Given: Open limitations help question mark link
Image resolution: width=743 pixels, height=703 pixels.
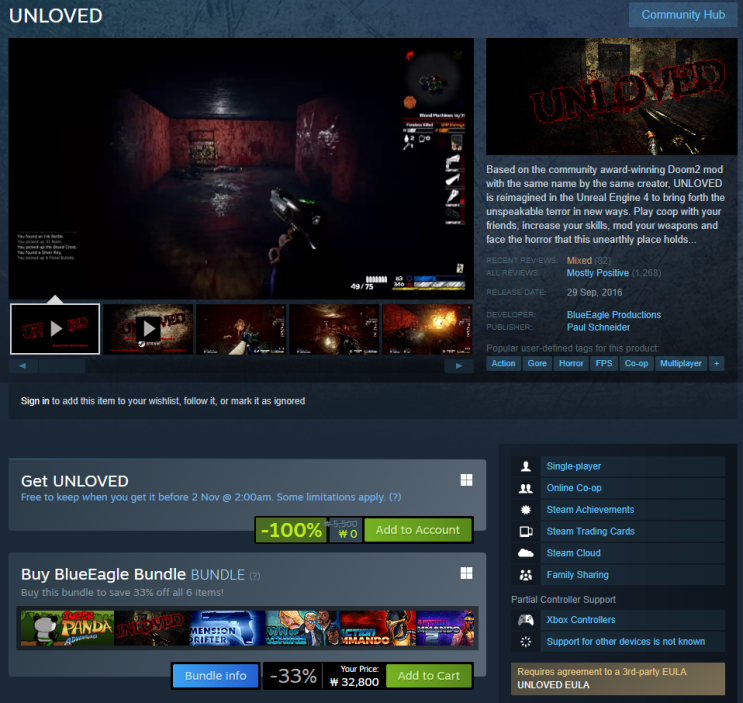Looking at the screenshot, I should click(x=395, y=497).
